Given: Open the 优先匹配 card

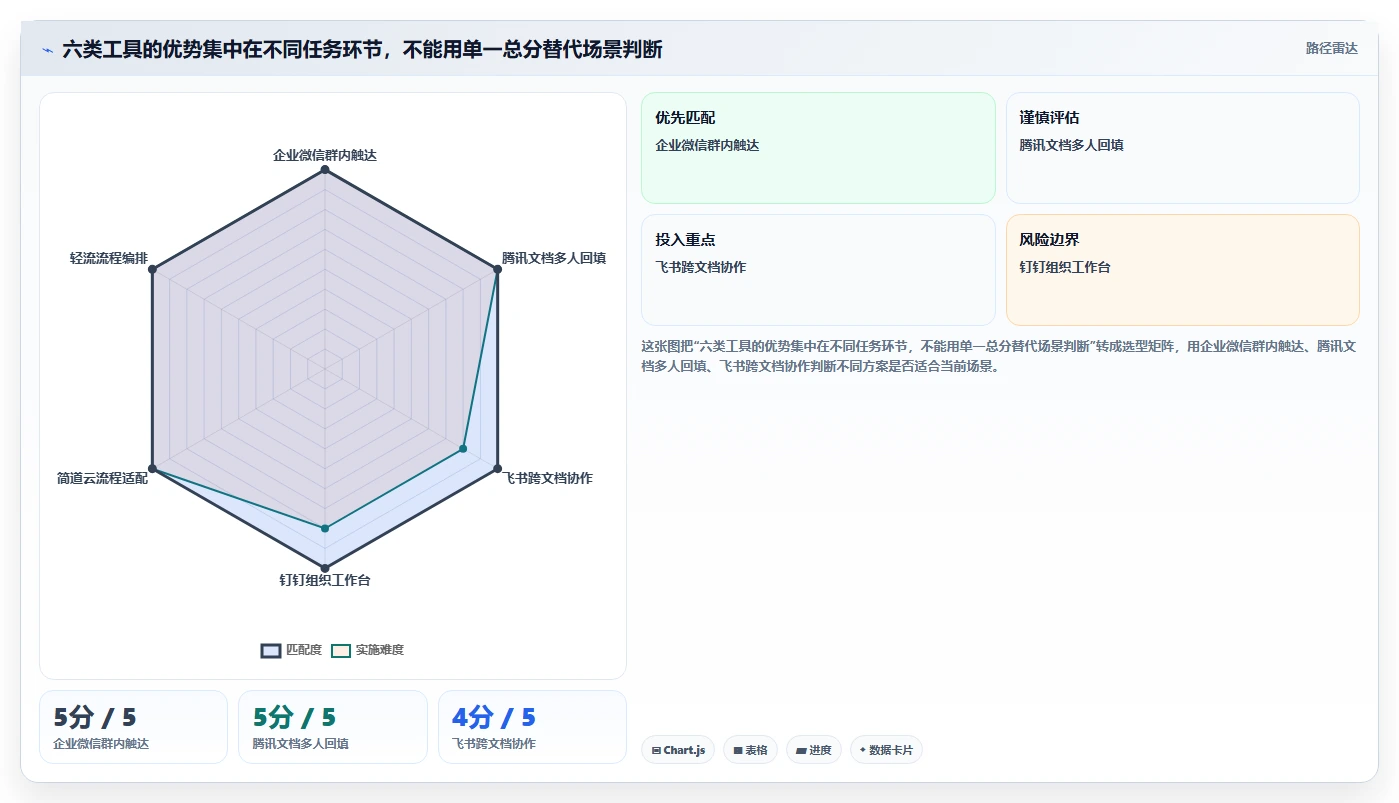Looking at the screenshot, I should (818, 148).
